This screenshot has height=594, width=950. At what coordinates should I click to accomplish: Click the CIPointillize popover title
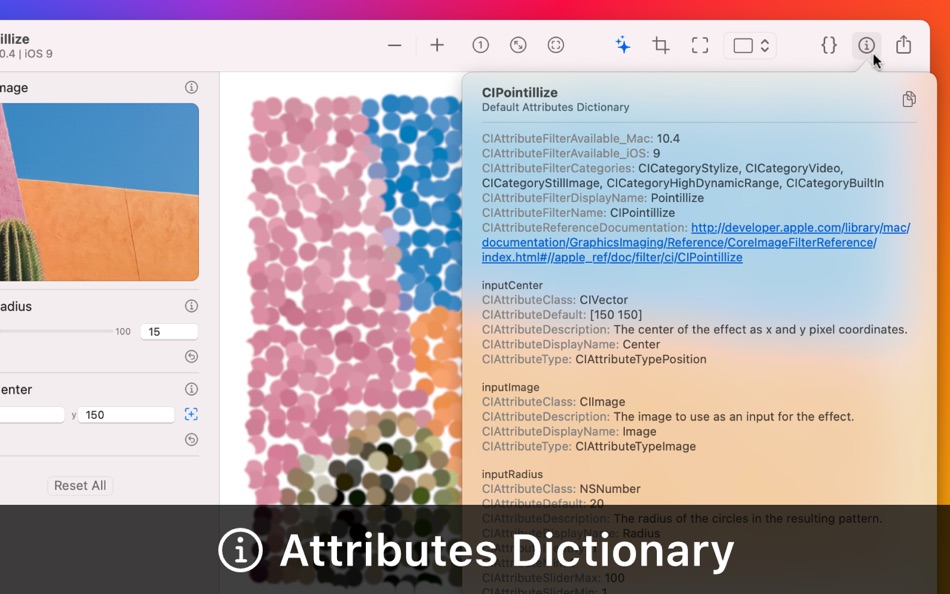click(519, 93)
